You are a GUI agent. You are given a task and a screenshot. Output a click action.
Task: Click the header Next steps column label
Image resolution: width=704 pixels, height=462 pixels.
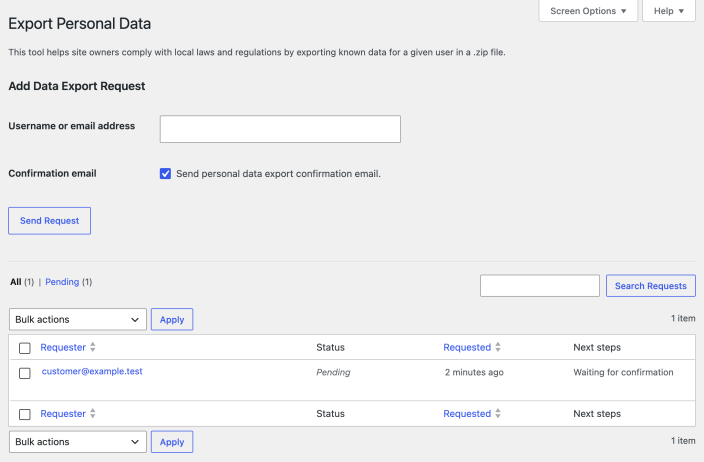tap(597, 348)
